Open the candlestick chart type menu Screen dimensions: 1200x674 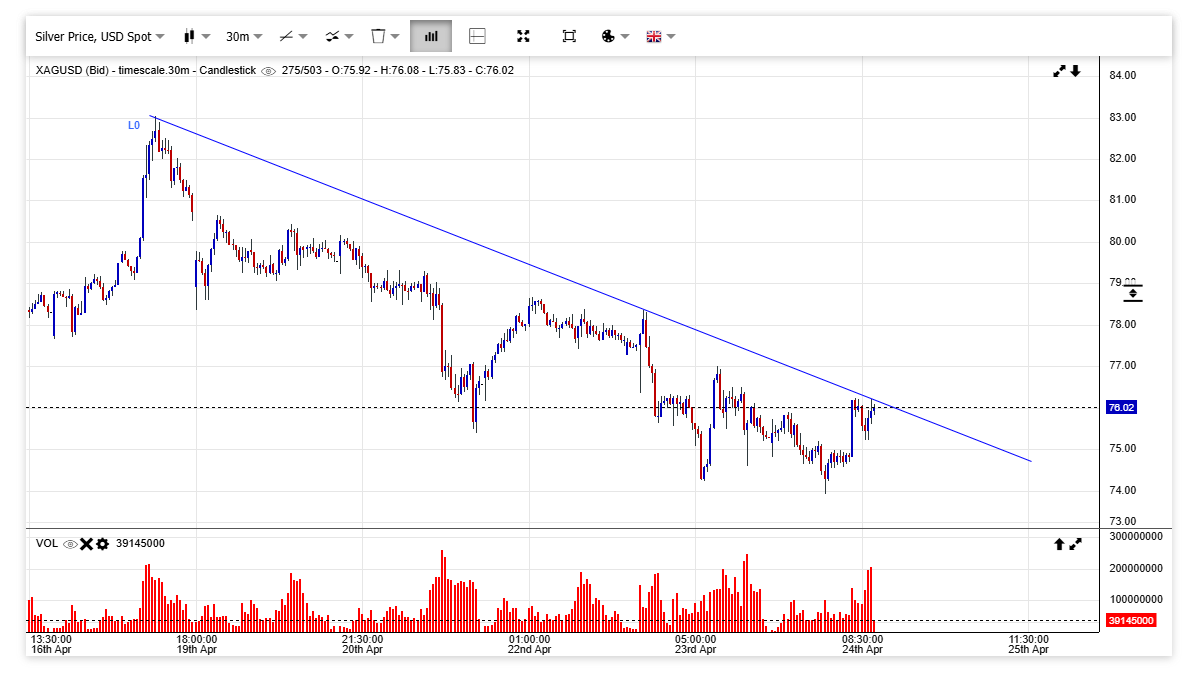(196, 37)
